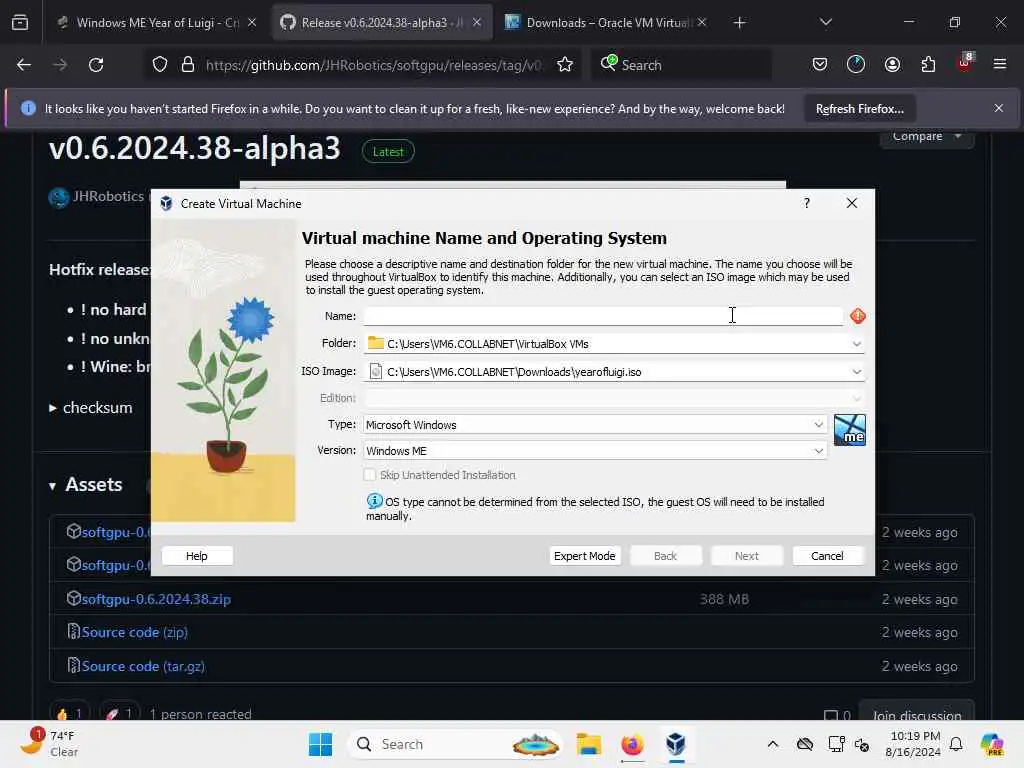
Task: Open Copilot preview icon in taskbar
Action: click(x=992, y=744)
